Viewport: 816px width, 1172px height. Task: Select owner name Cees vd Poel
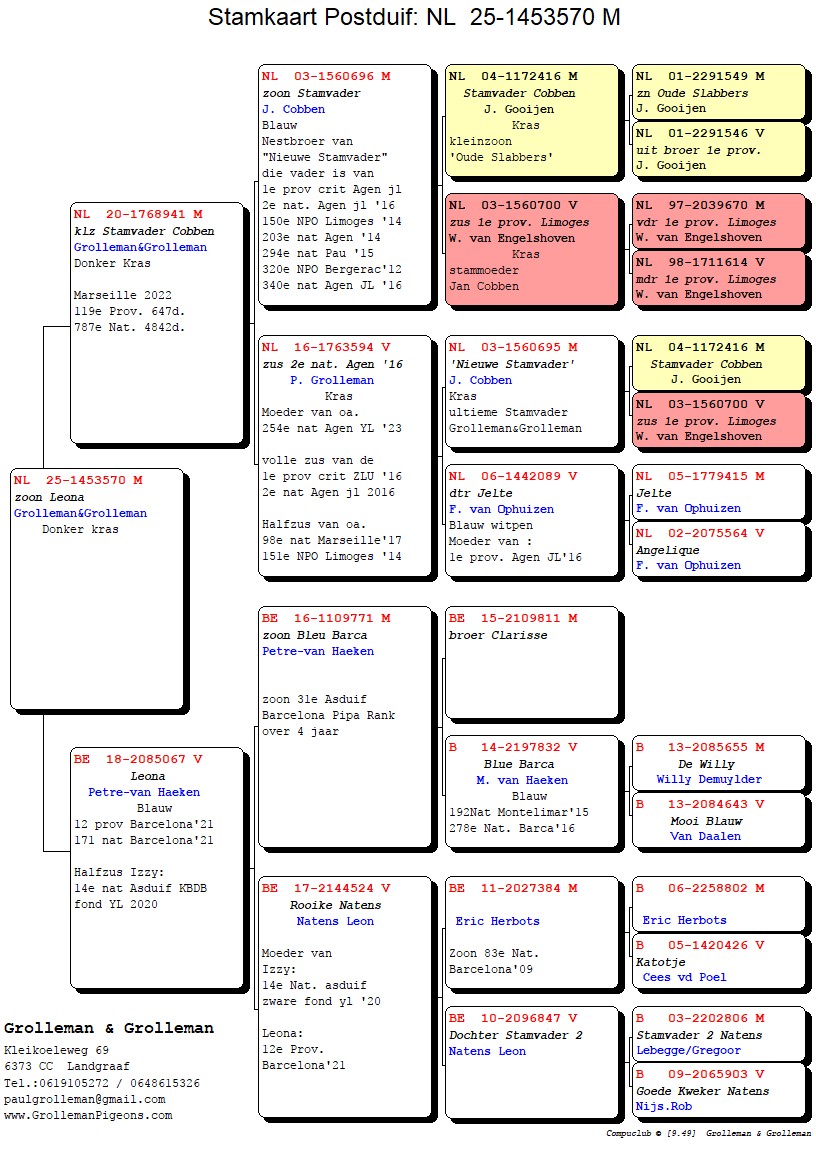[x=684, y=977]
